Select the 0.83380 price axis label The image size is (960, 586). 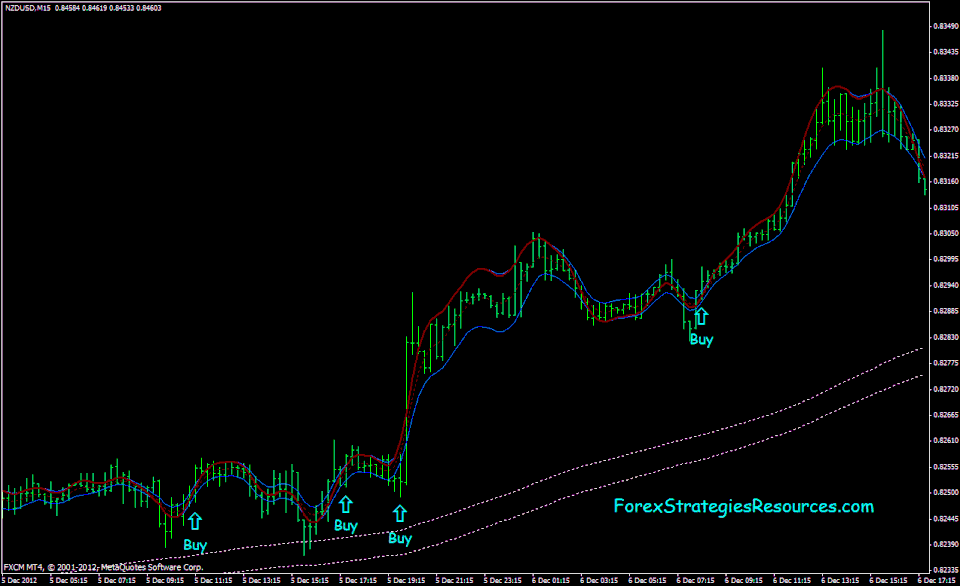[x=946, y=78]
